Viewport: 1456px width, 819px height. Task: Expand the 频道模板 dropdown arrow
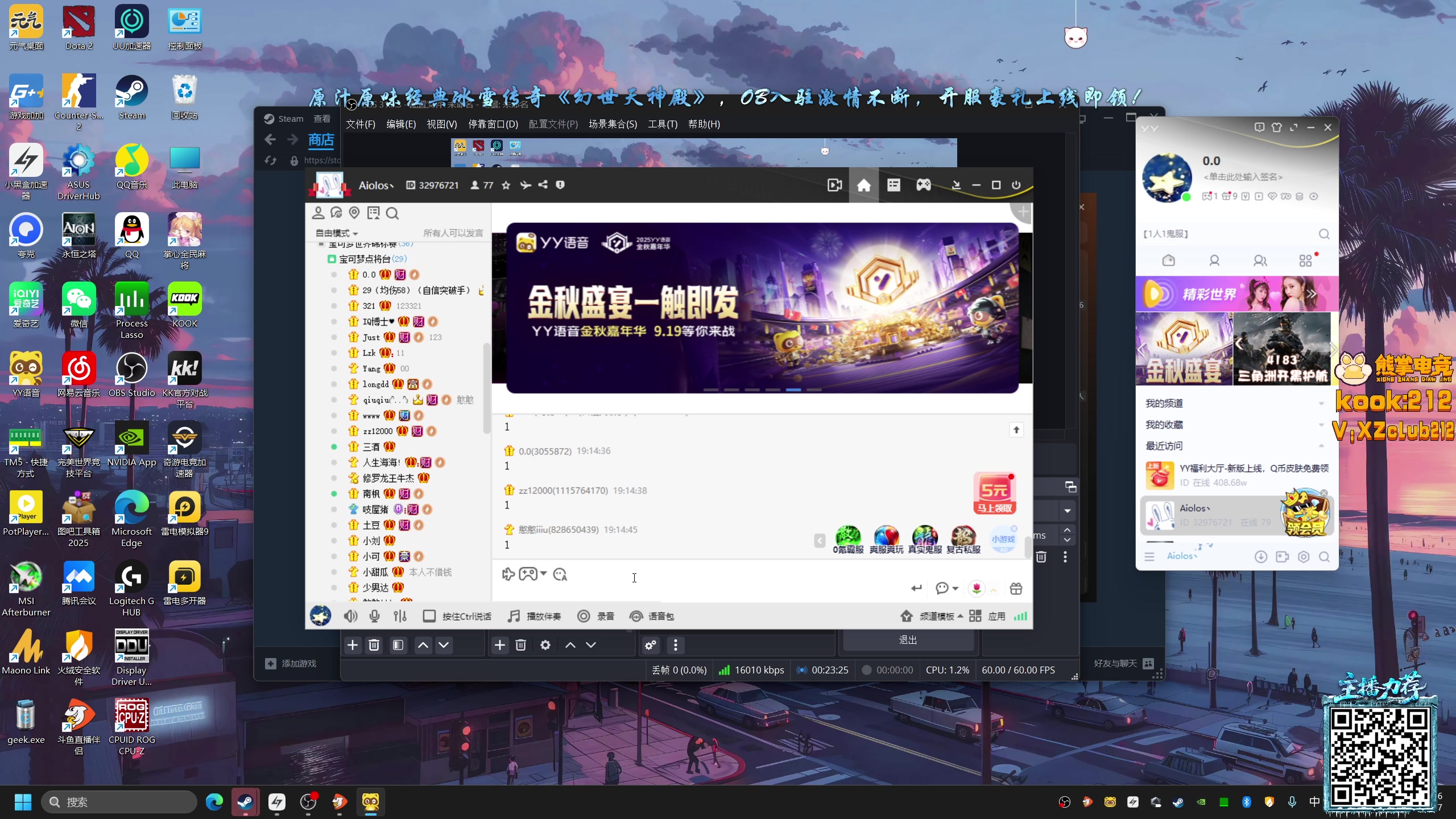pos(960,616)
